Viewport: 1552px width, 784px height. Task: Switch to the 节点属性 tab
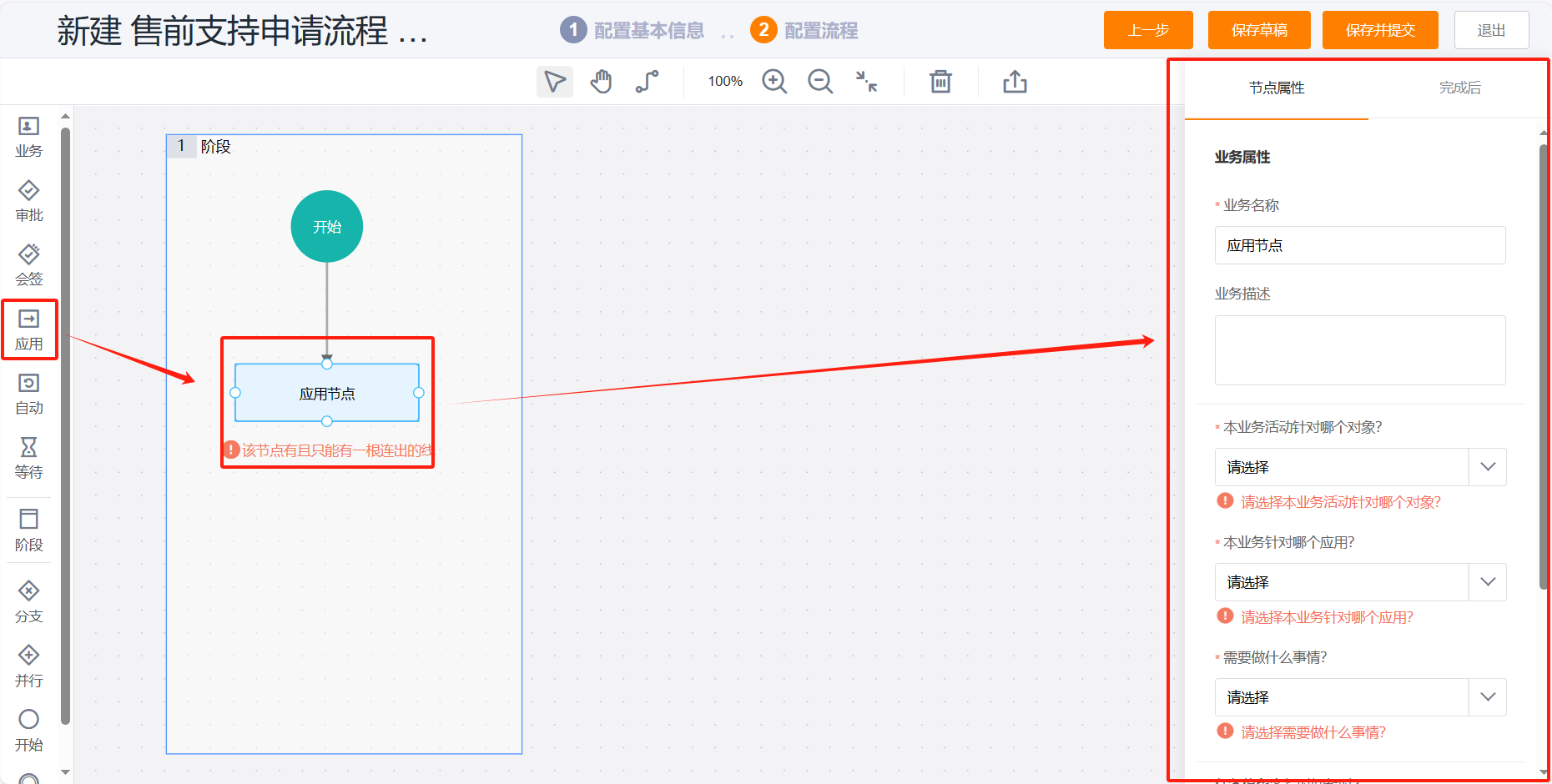click(1277, 88)
